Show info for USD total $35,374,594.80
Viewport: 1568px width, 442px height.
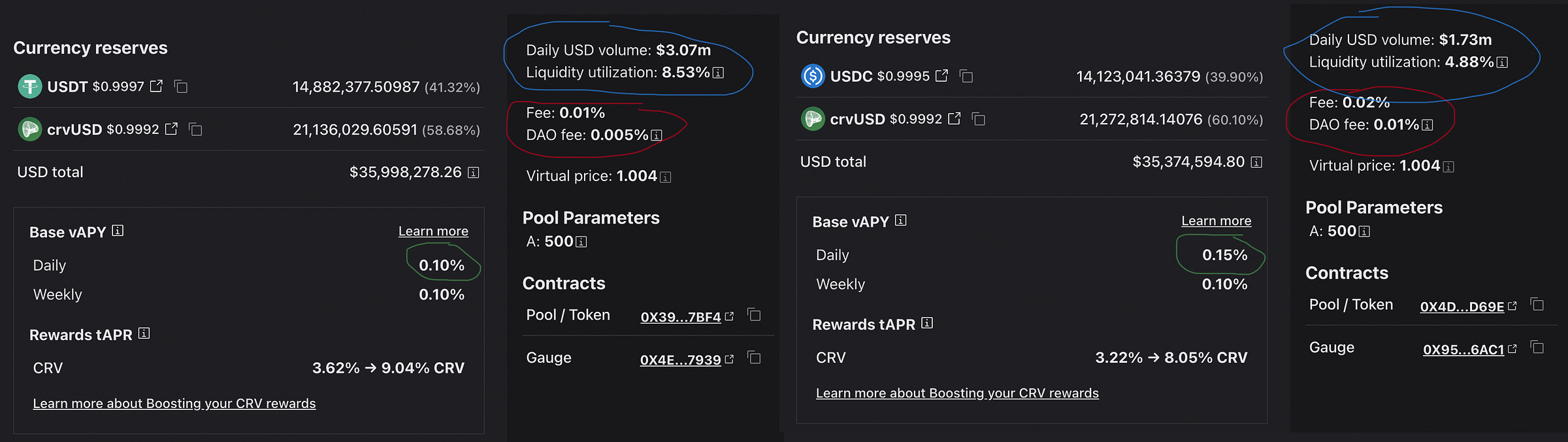1256,162
